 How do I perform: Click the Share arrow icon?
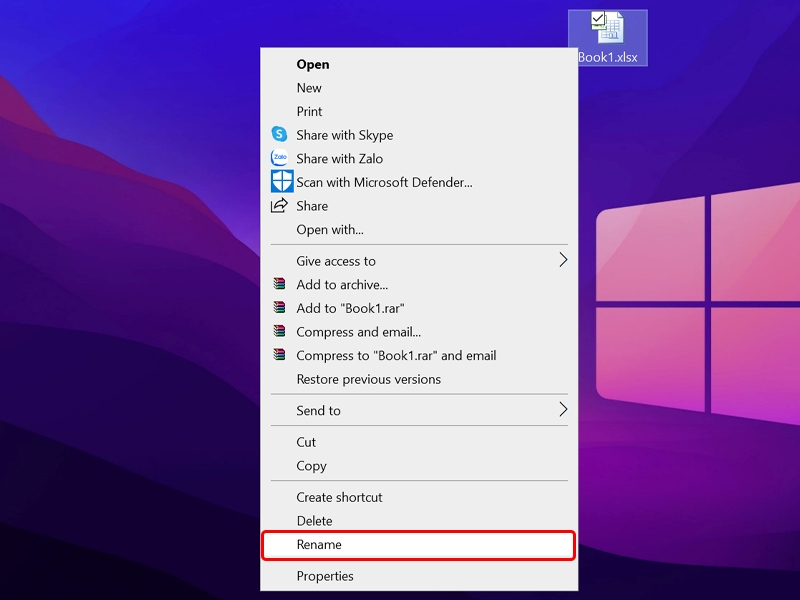pyautogui.click(x=279, y=206)
